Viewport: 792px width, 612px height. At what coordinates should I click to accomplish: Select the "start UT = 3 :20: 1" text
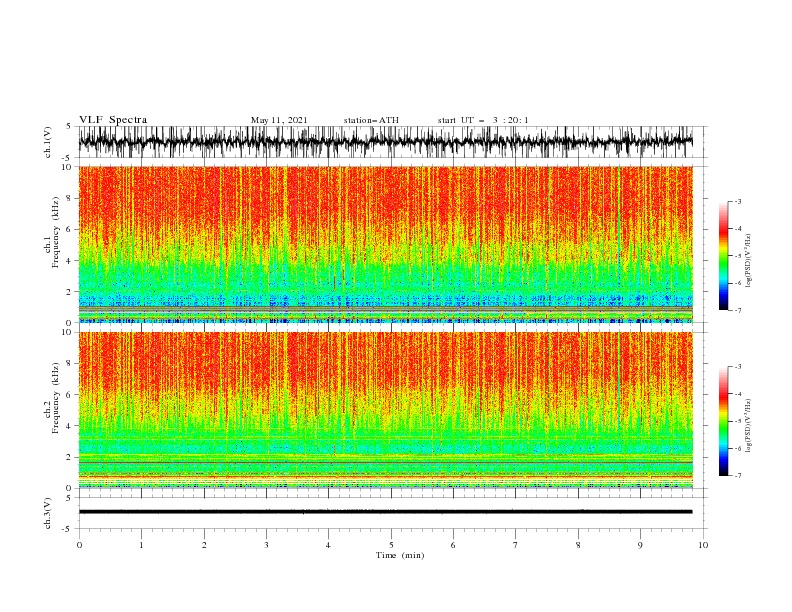point(483,120)
